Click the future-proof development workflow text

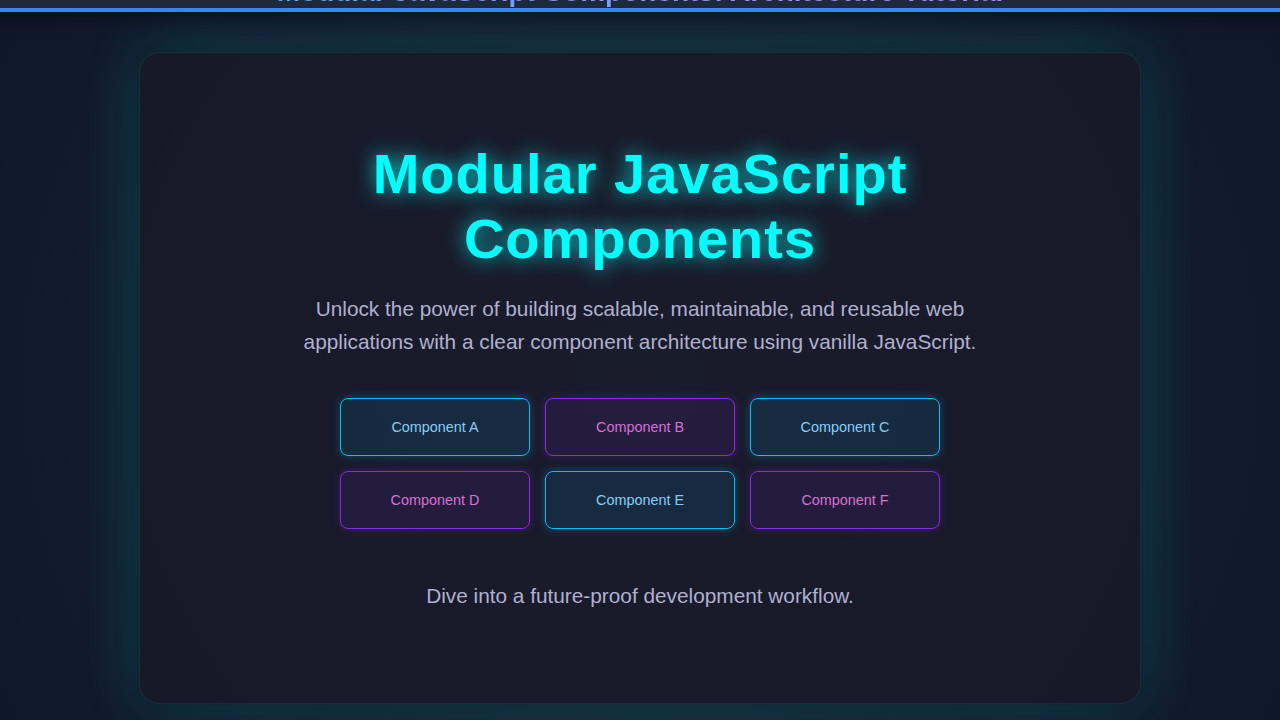point(639,595)
